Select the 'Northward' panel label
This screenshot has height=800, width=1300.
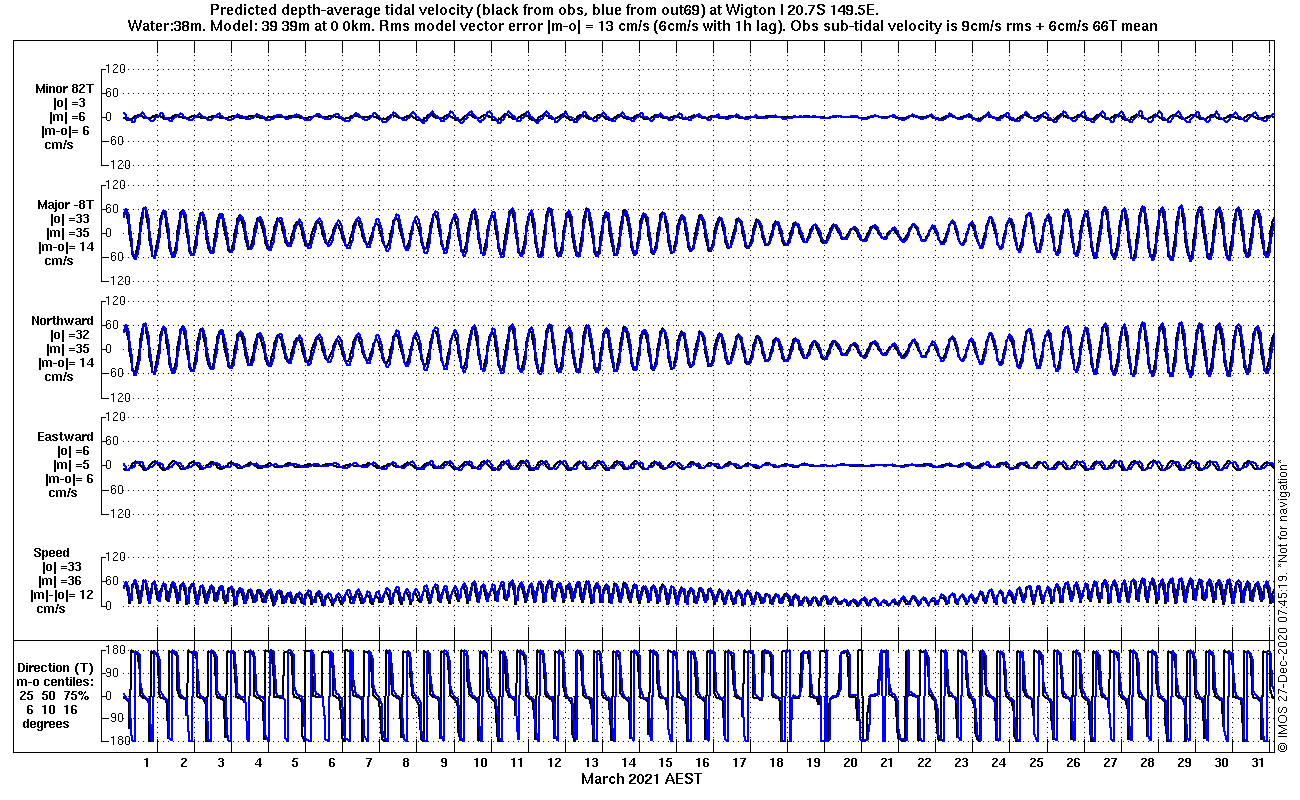point(62,321)
